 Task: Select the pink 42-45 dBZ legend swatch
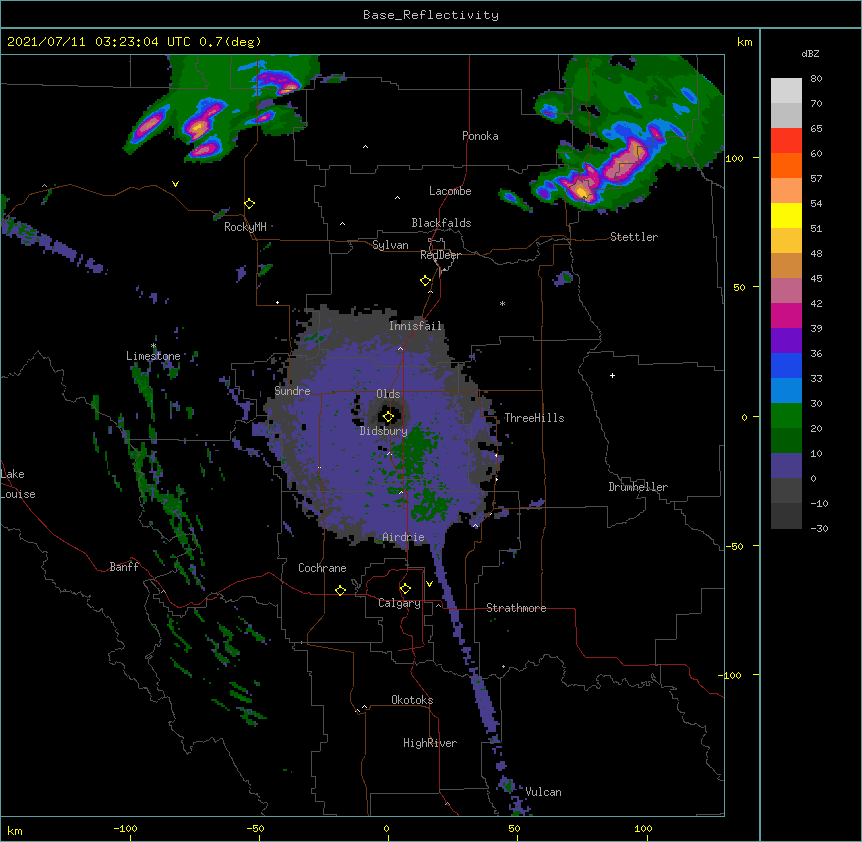click(786, 291)
